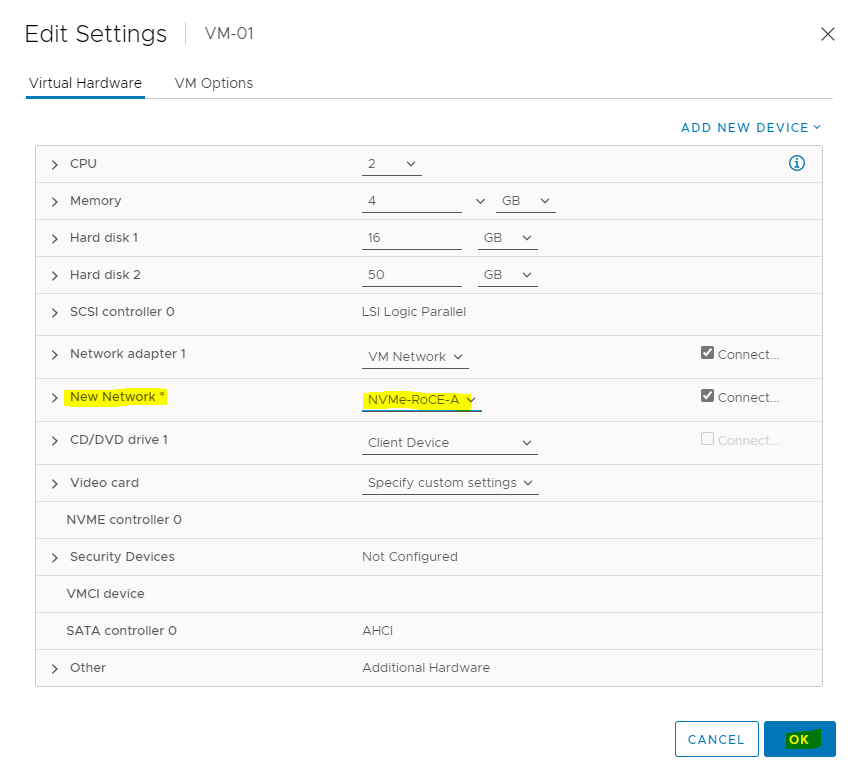Expand Hard disk 1 details

(54, 239)
